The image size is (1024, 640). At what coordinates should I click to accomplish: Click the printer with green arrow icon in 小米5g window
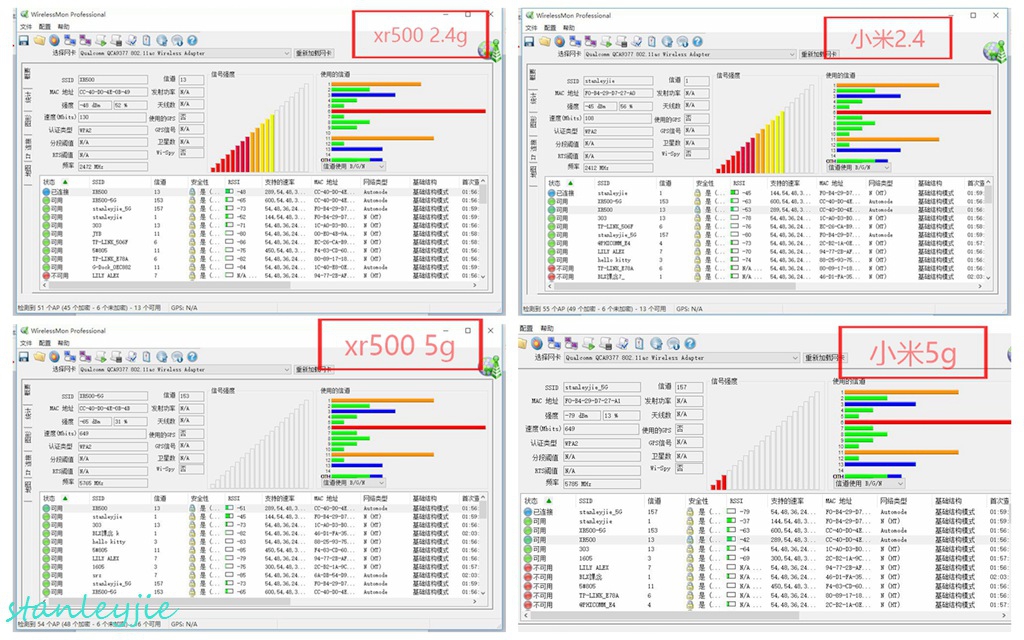point(588,344)
